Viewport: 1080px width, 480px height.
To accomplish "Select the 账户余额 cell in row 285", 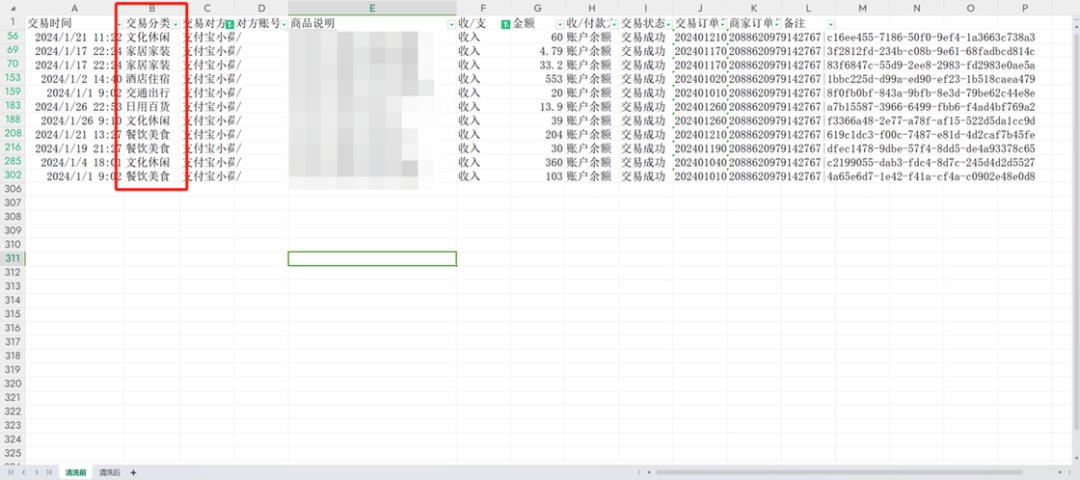I will 591,163.
